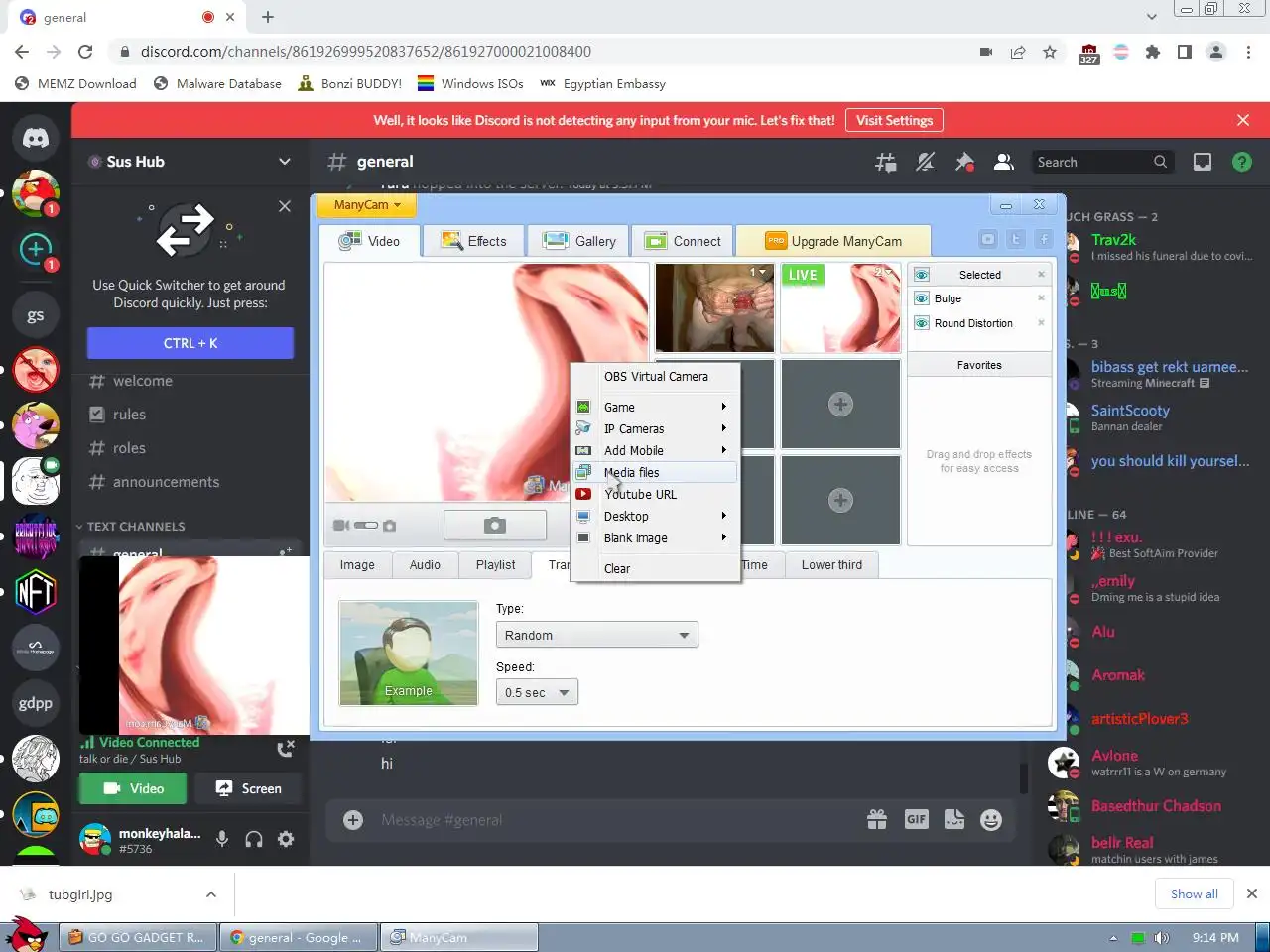Click Add a Server plus icon
Screen dimensions: 1270x952
[x=36, y=248]
